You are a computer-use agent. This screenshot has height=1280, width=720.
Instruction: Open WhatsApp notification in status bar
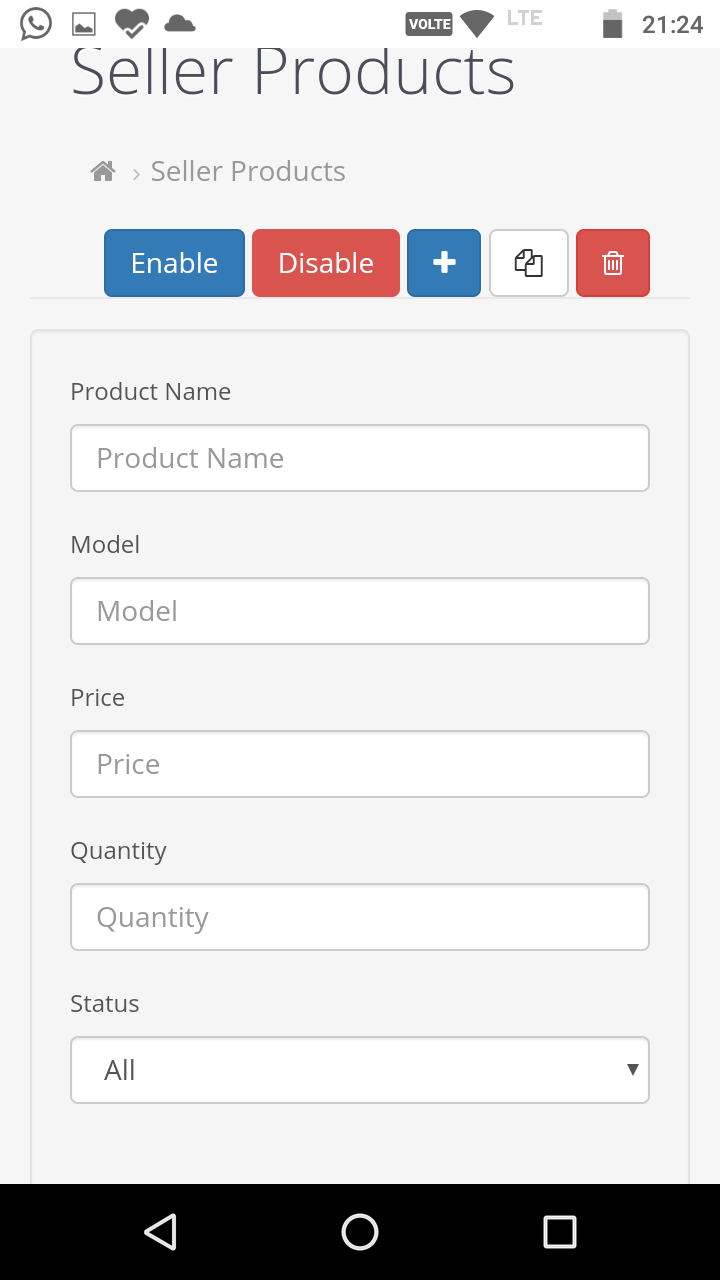tap(36, 23)
